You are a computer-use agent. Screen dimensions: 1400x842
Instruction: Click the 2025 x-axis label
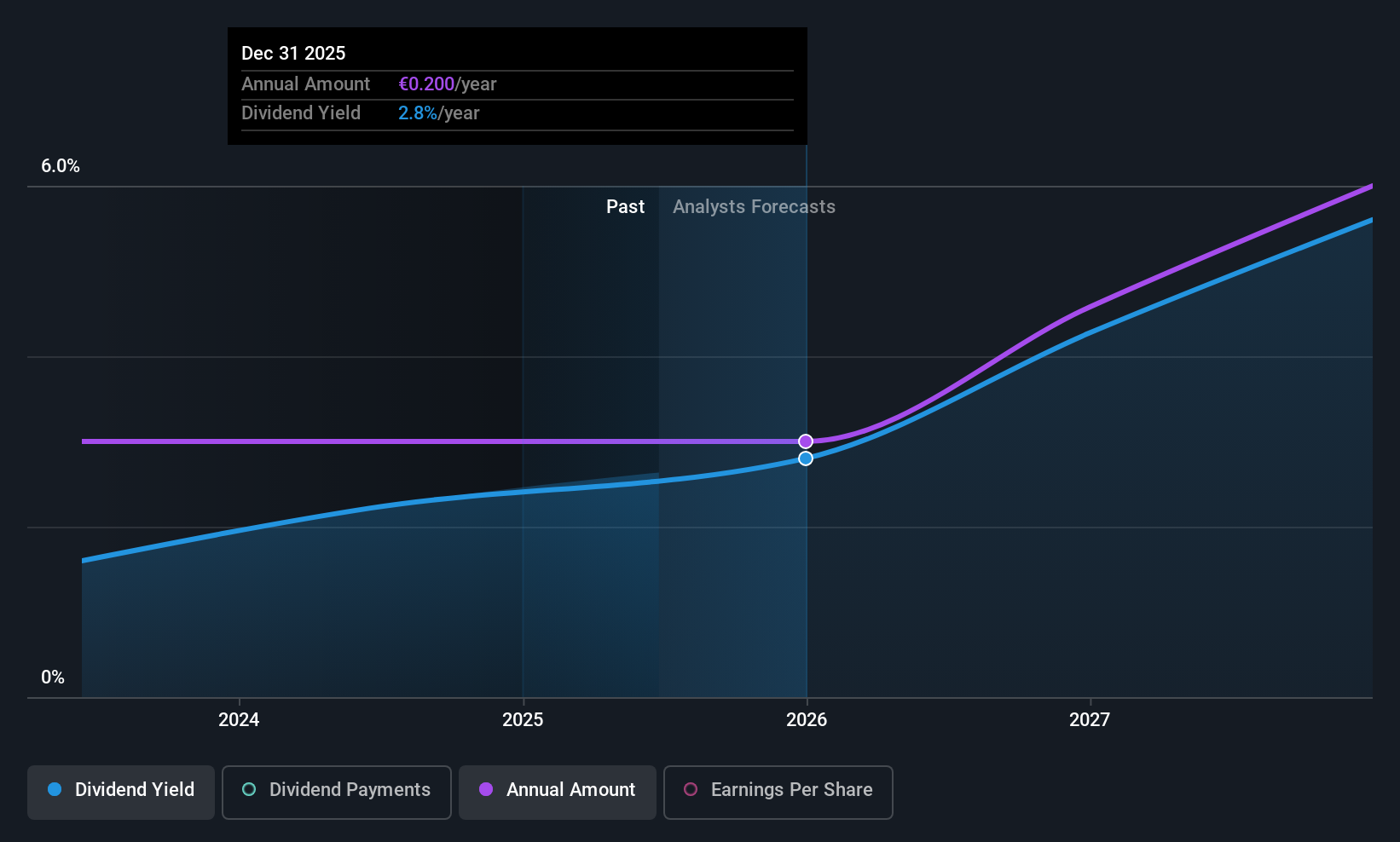(523, 719)
